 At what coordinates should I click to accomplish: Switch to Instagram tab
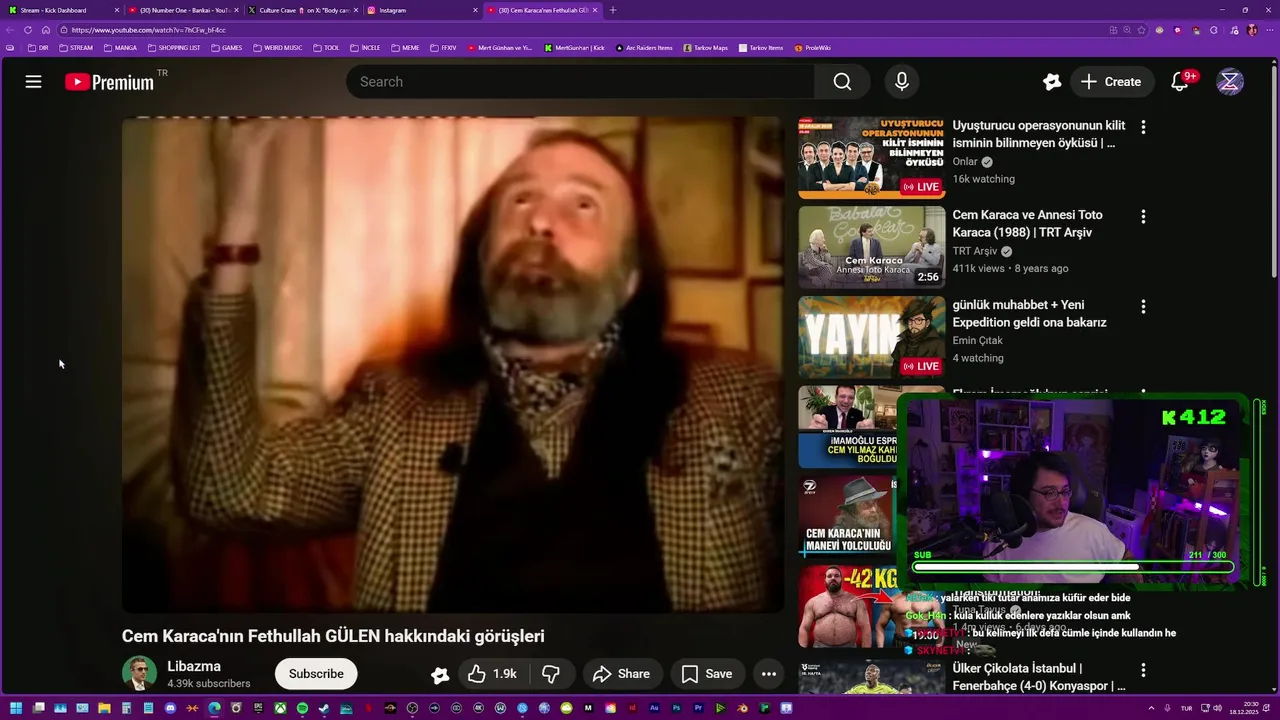point(423,10)
